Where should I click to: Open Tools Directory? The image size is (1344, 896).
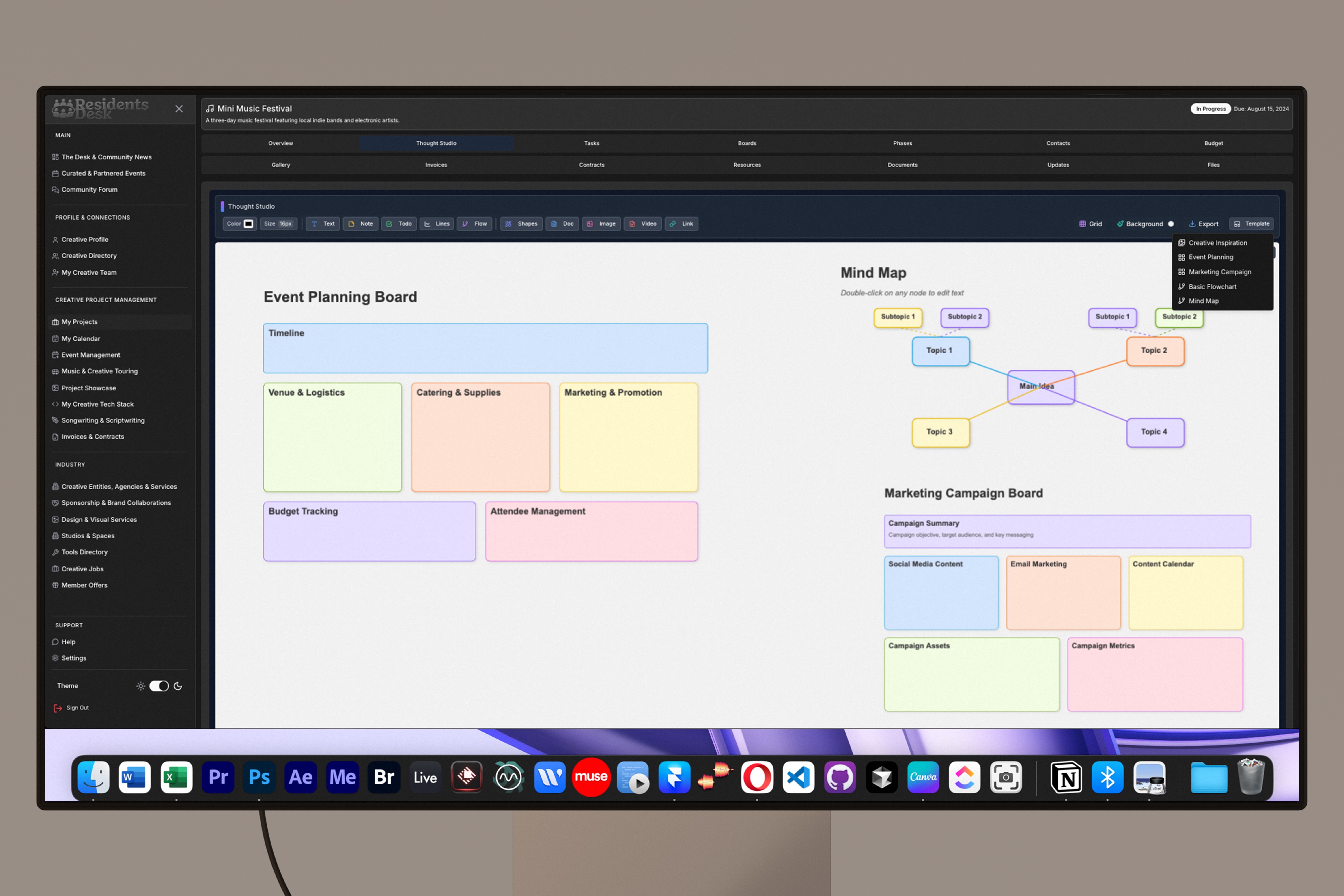[x=80, y=553]
